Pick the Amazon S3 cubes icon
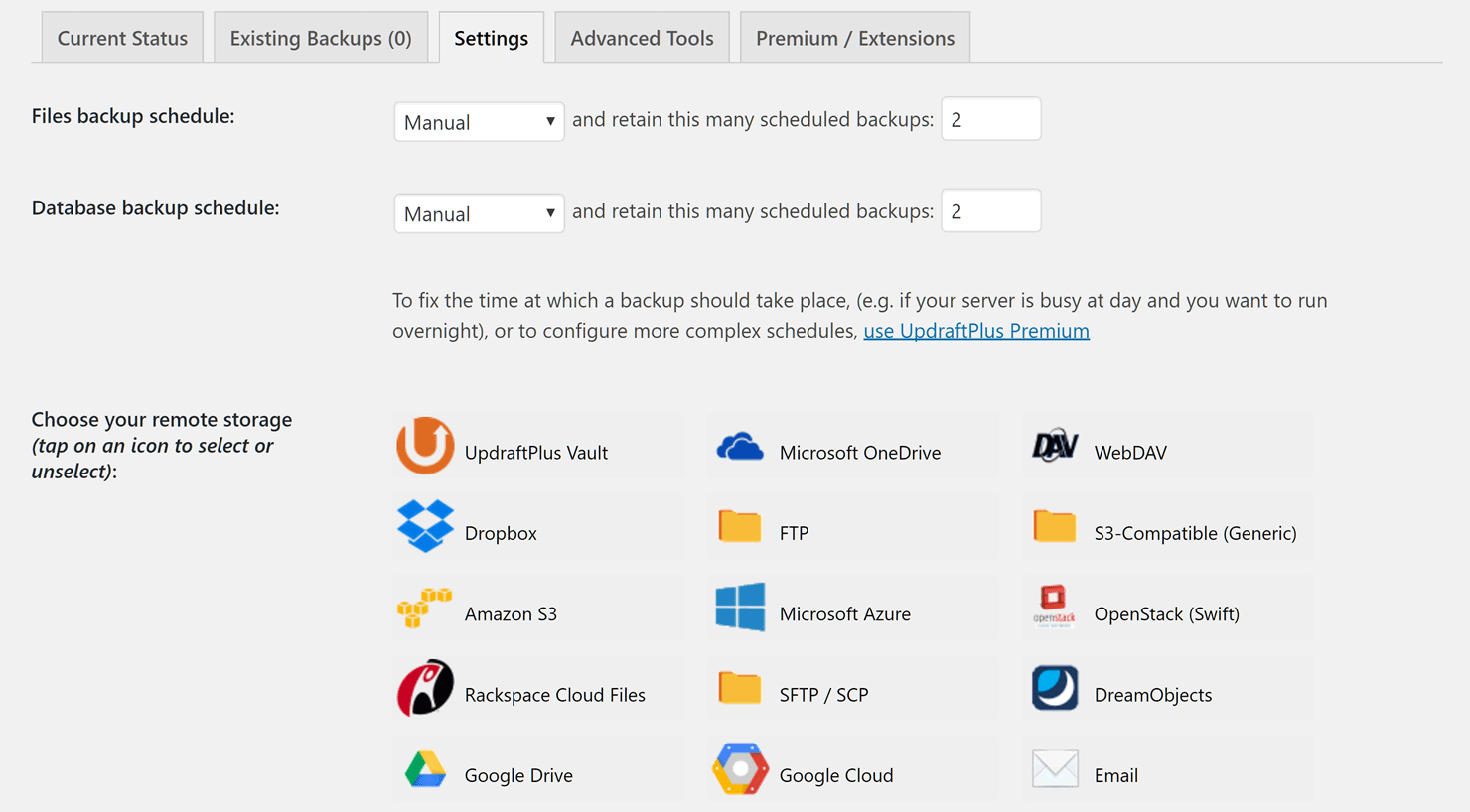 tap(424, 608)
